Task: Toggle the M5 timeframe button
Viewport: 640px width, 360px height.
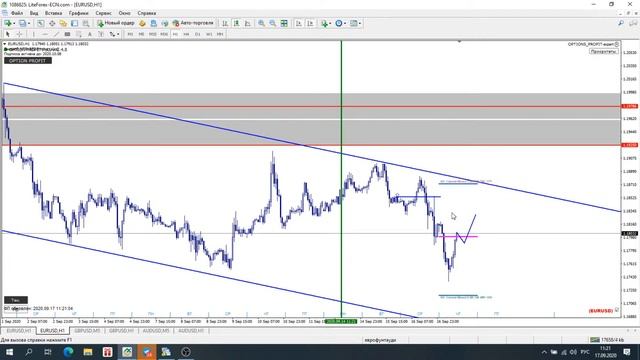Action: tap(141, 34)
